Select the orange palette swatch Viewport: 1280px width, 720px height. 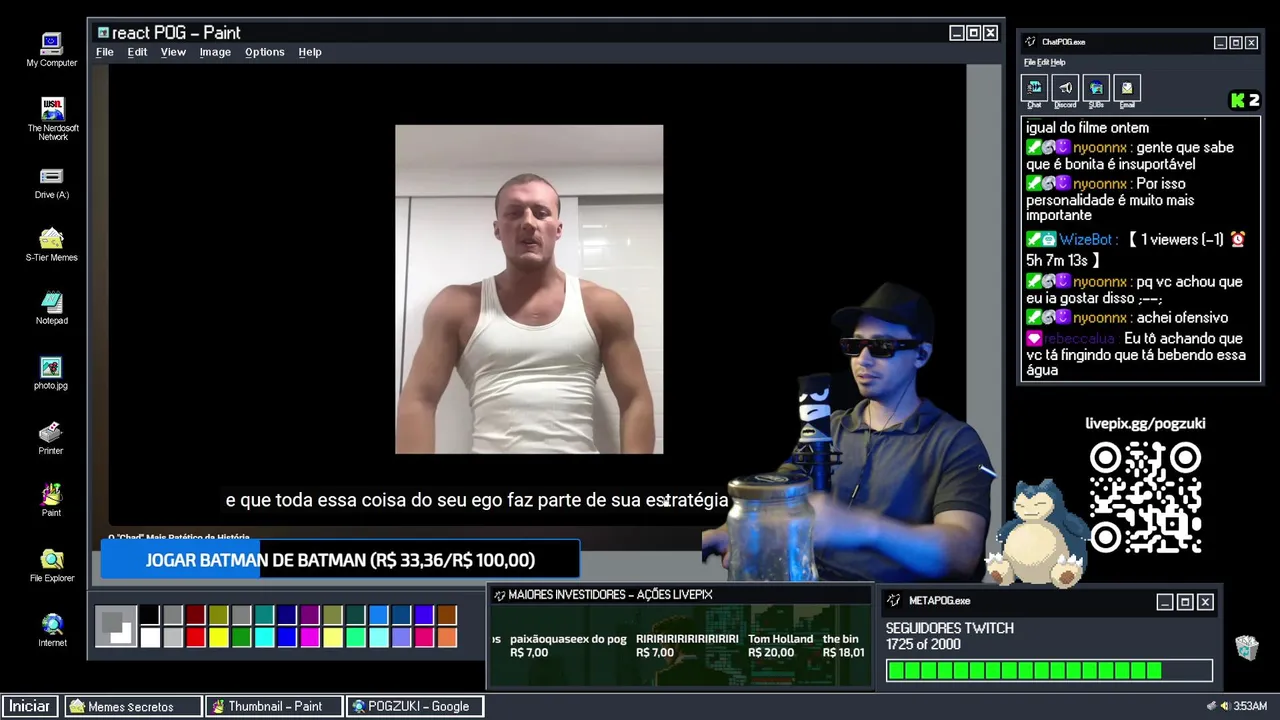(x=447, y=637)
